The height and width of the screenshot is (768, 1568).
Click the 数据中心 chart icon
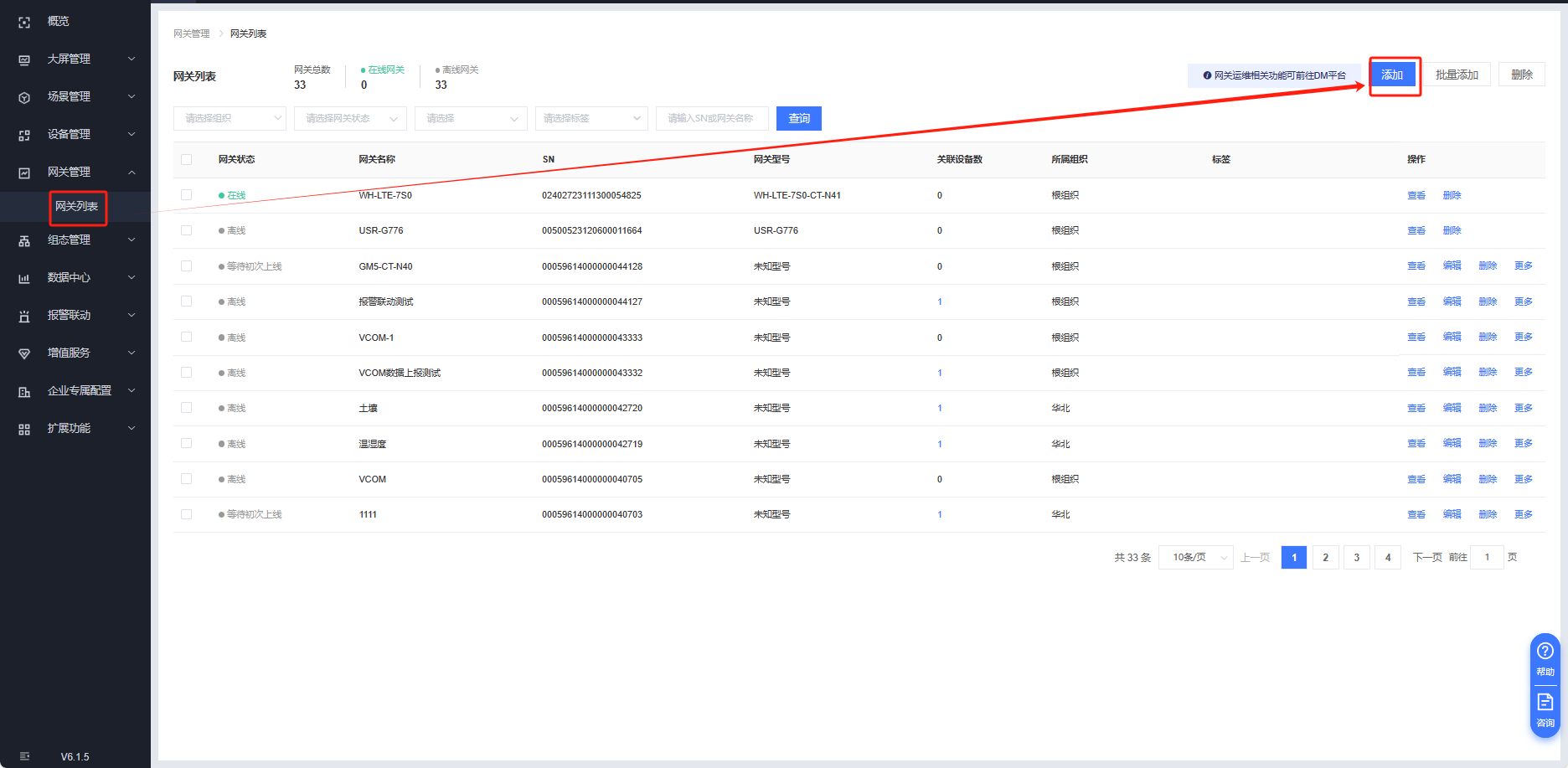click(24, 279)
